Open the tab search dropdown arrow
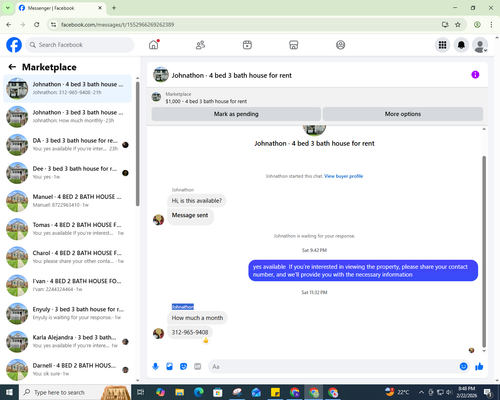This screenshot has width=500, height=400. pos(8,8)
